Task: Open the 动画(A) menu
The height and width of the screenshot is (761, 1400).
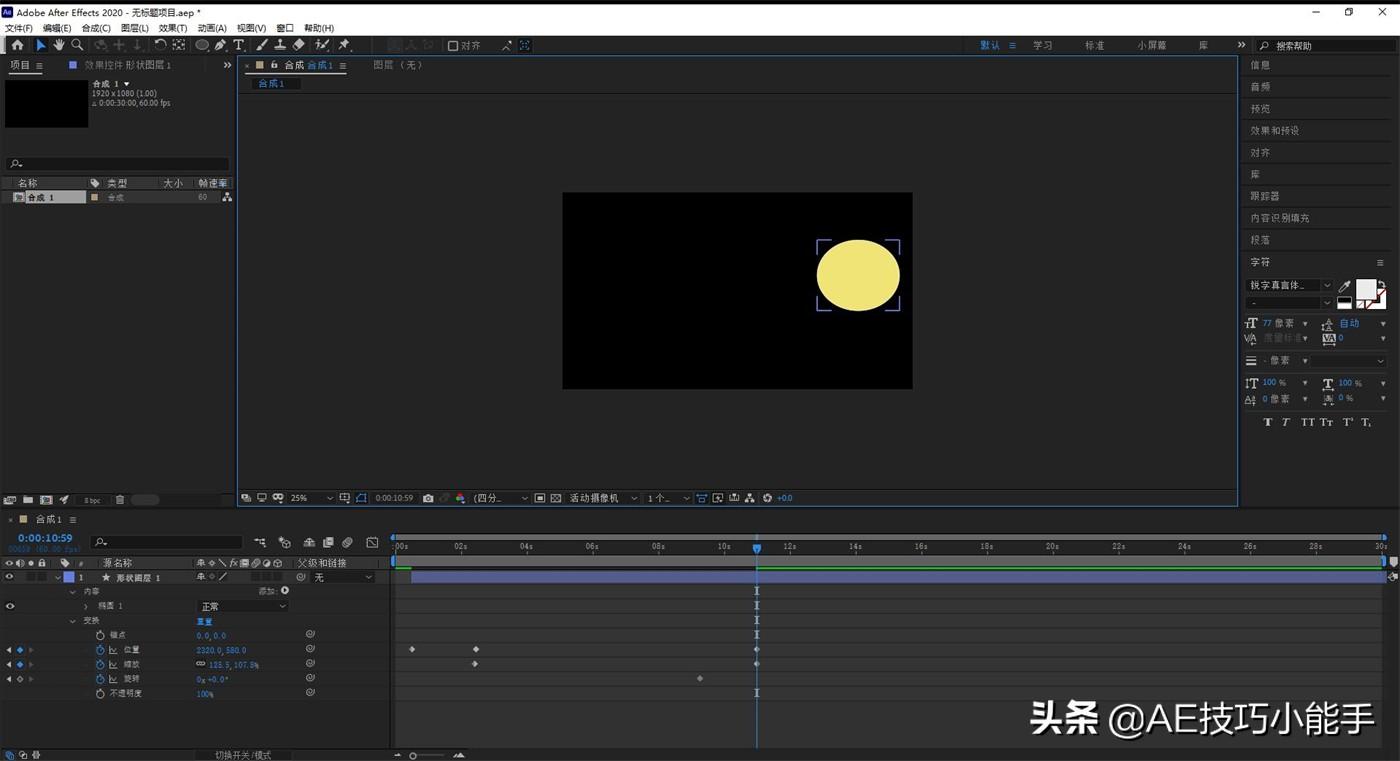Action: [x=212, y=28]
